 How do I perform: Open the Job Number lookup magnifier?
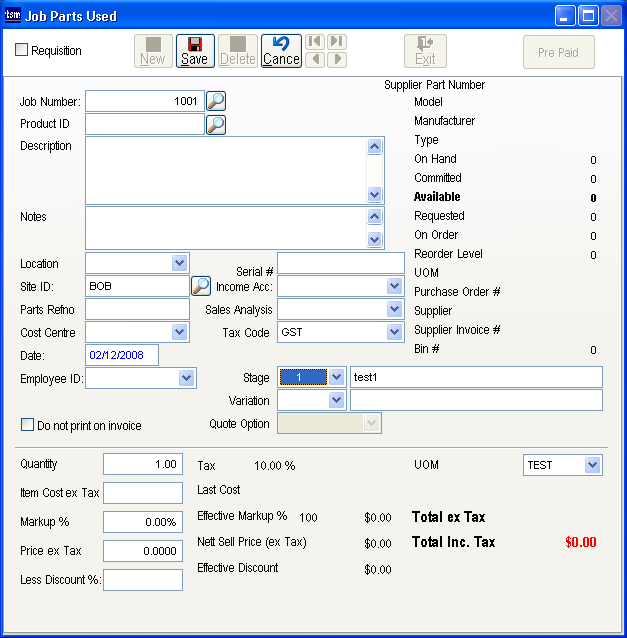click(216, 101)
